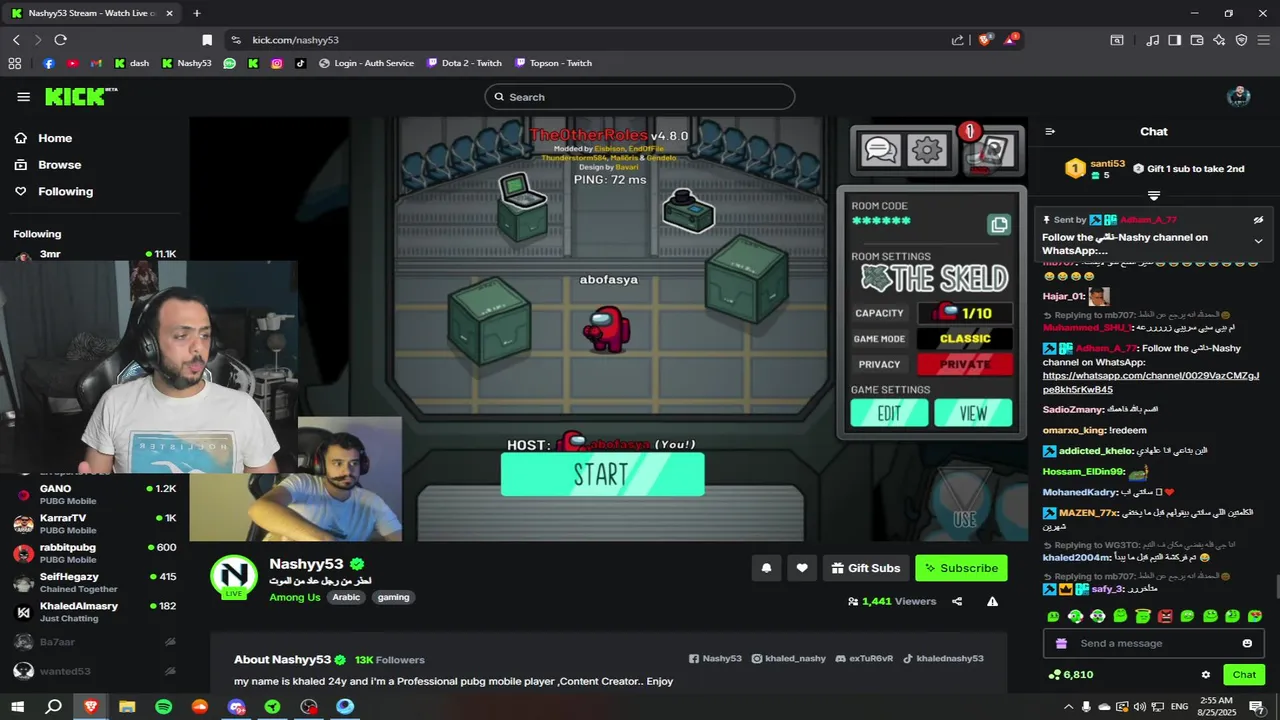Click the browser address bar URL
Screen dimensions: 1280x720
tap(295, 40)
